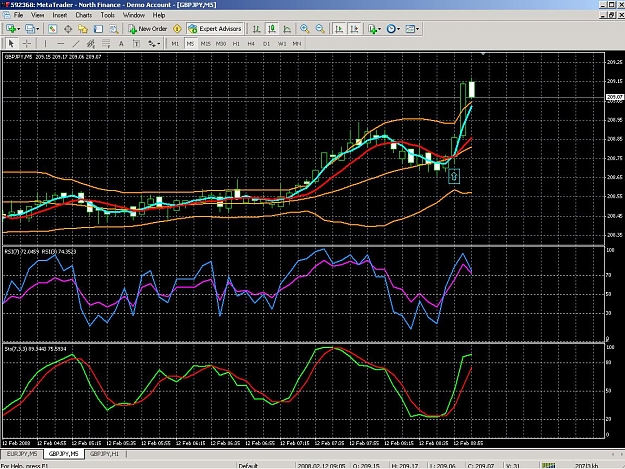Click the blue arrow marker on chart
Screen dimensions: 625x469
pyautogui.click(x=454, y=176)
